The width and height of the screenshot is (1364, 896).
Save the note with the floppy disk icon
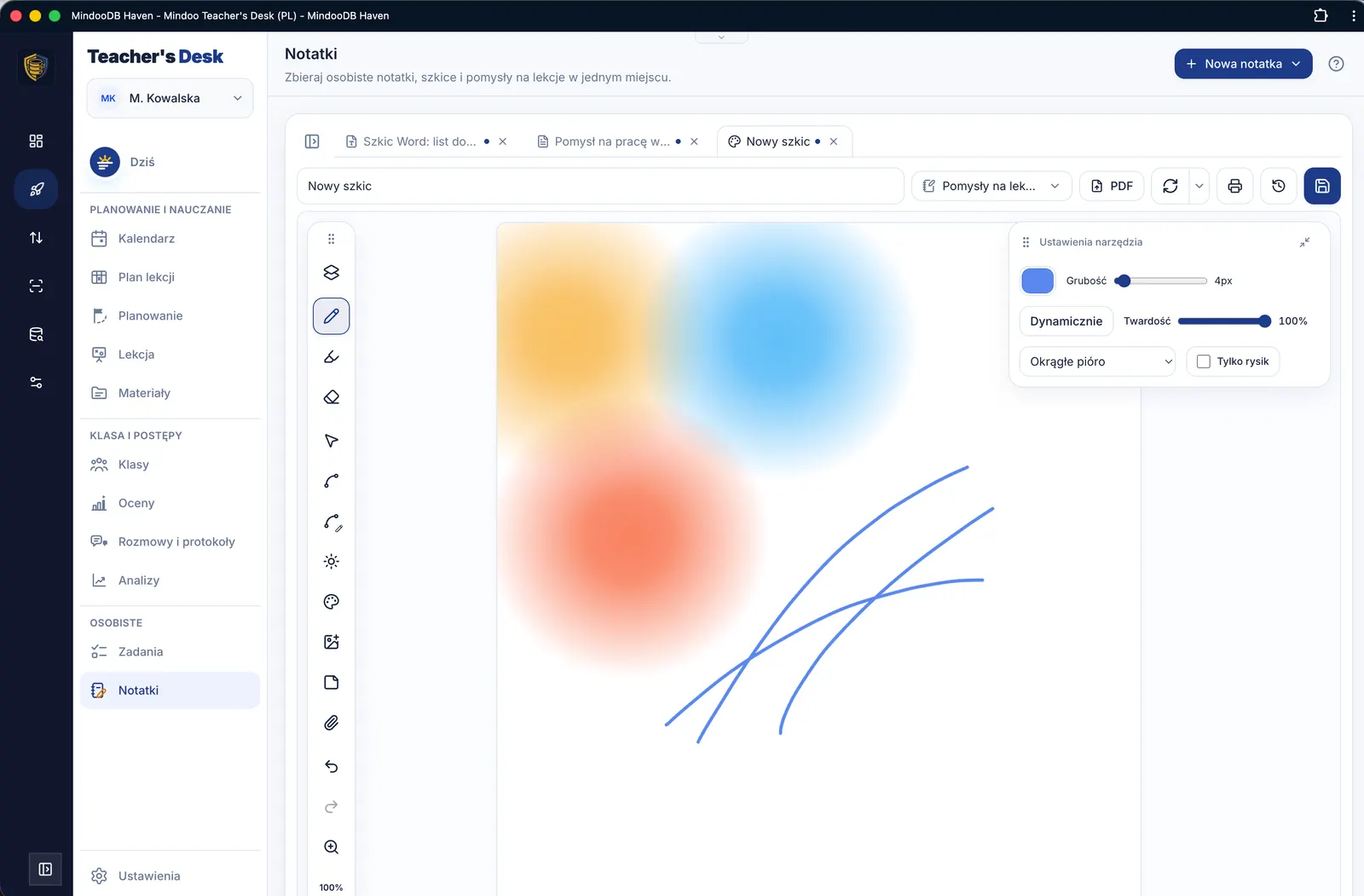pos(1322,186)
